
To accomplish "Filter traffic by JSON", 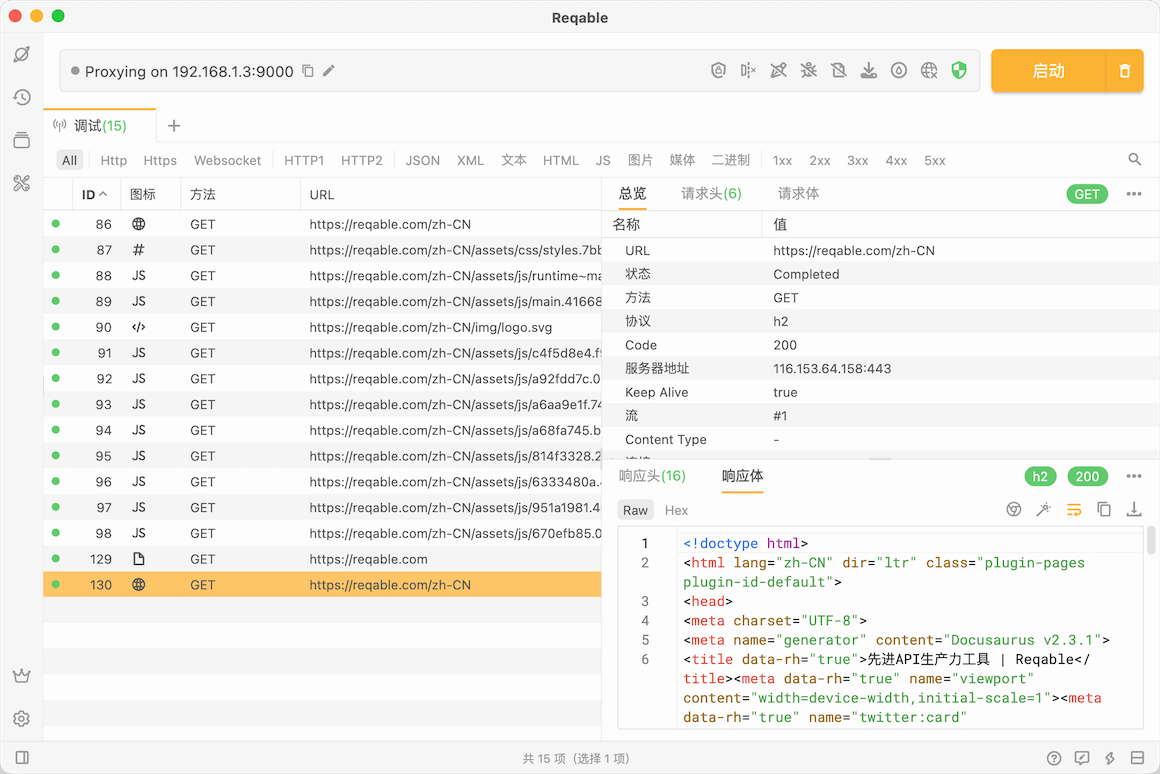I will pos(422,161).
